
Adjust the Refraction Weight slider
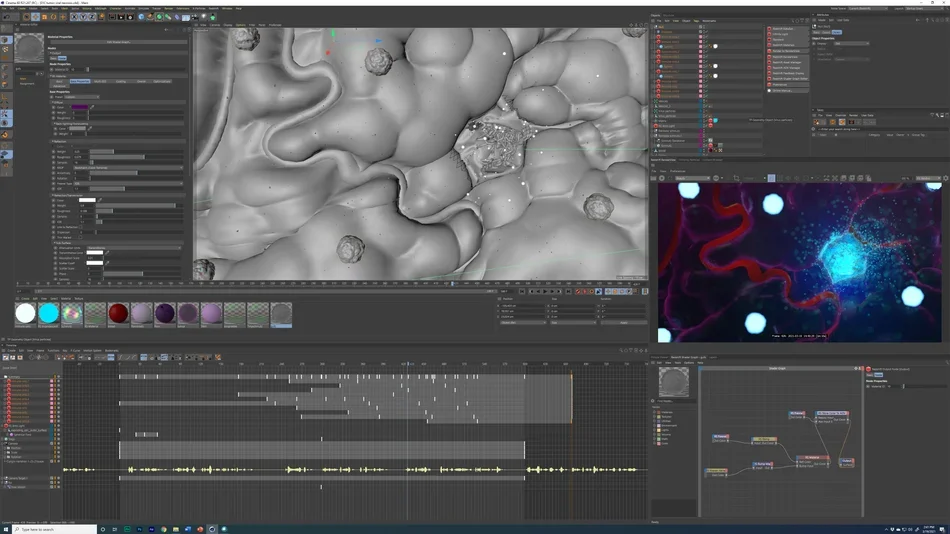(139, 205)
